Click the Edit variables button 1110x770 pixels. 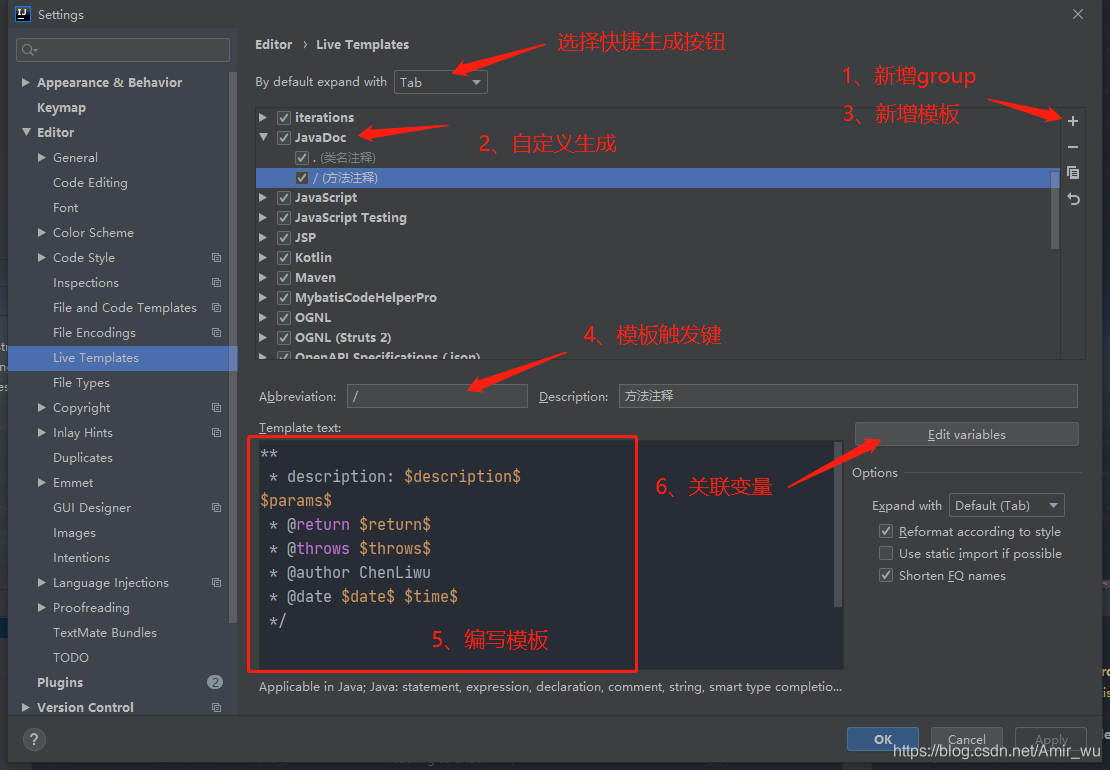965,434
